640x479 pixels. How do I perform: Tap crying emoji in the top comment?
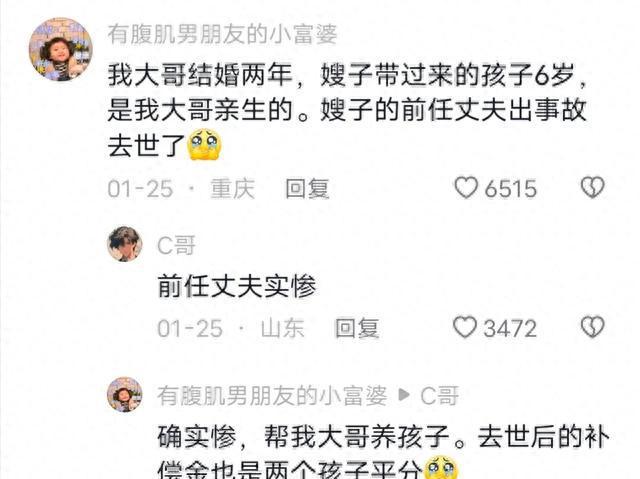pos(204,144)
